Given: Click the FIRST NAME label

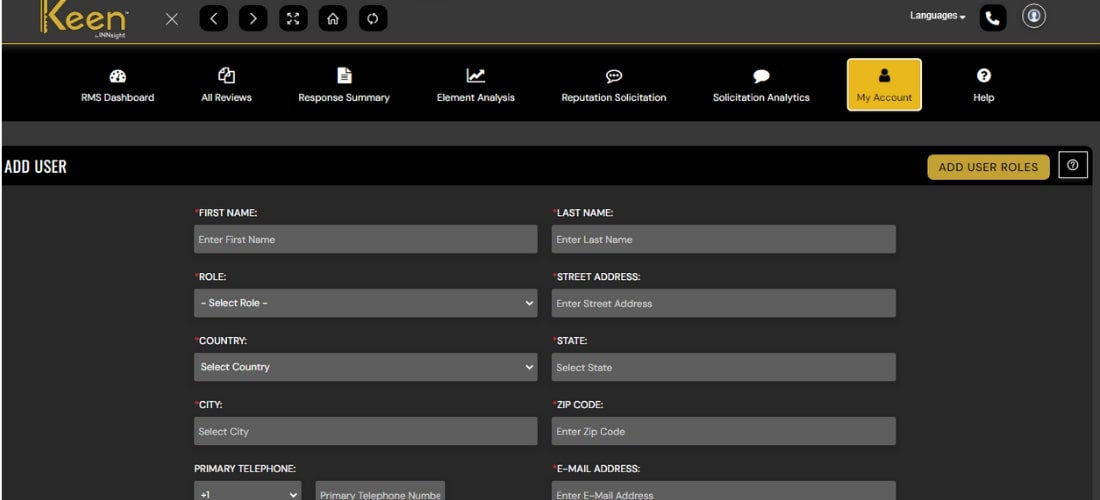Looking at the screenshot, I should point(226,212).
